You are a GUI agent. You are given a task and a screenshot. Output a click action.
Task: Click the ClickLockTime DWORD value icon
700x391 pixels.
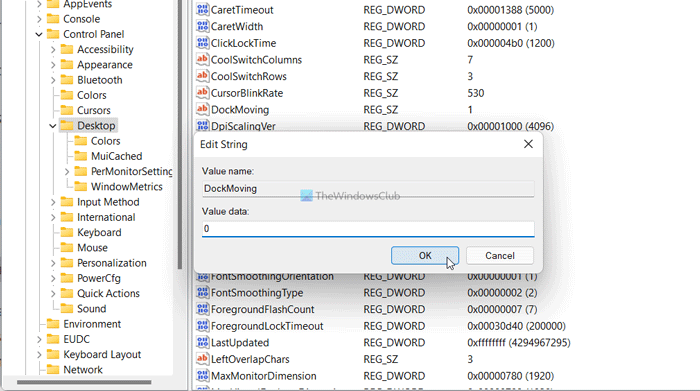(x=202, y=43)
